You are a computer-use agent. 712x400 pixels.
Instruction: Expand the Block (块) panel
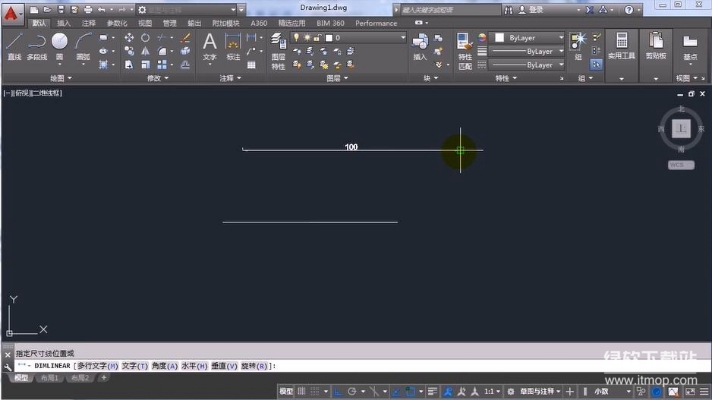pos(430,78)
